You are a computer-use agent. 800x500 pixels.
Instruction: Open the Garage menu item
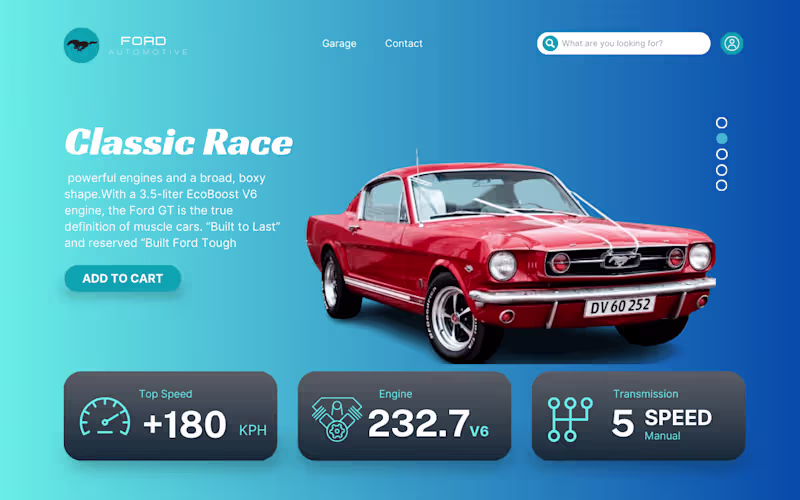tap(339, 44)
